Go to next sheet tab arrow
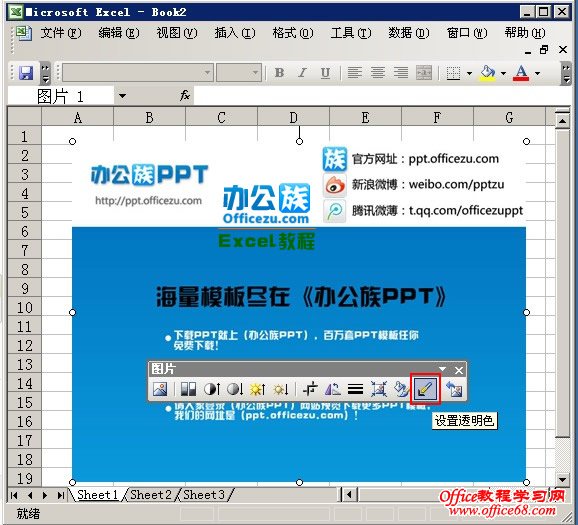Image resolution: width=578 pixels, height=525 pixels. coord(45,495)
